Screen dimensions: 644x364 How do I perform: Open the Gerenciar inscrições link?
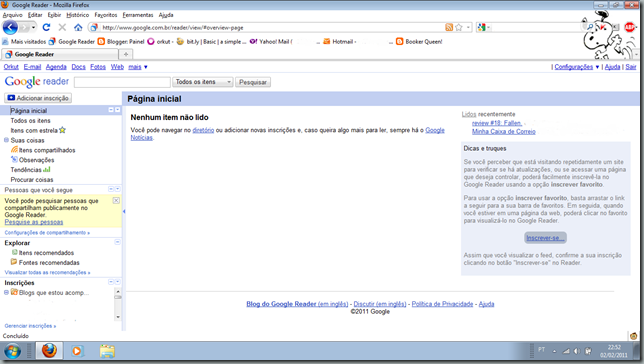[x=30, y=326]
